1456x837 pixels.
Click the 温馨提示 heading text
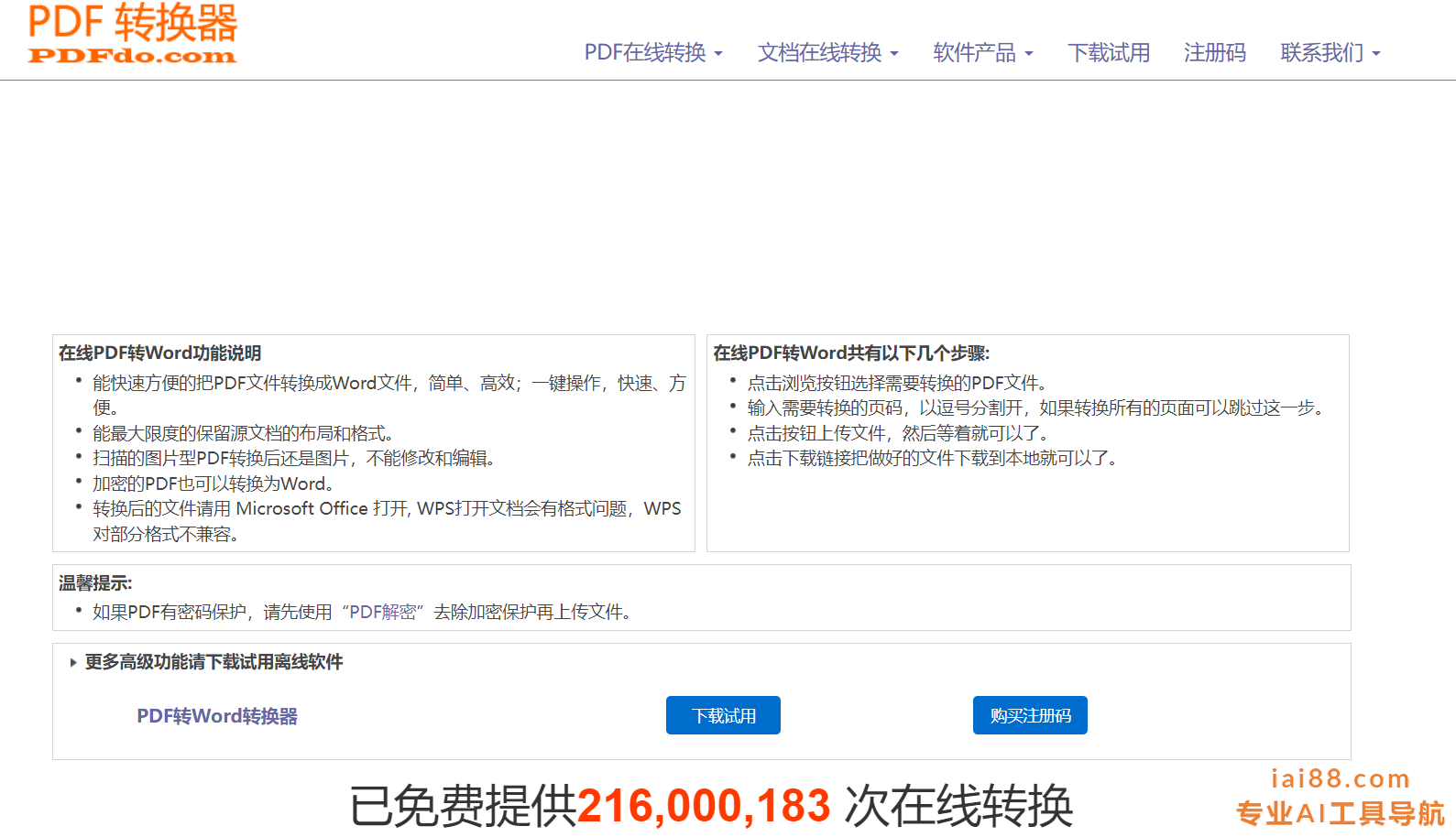click(95, 582)
